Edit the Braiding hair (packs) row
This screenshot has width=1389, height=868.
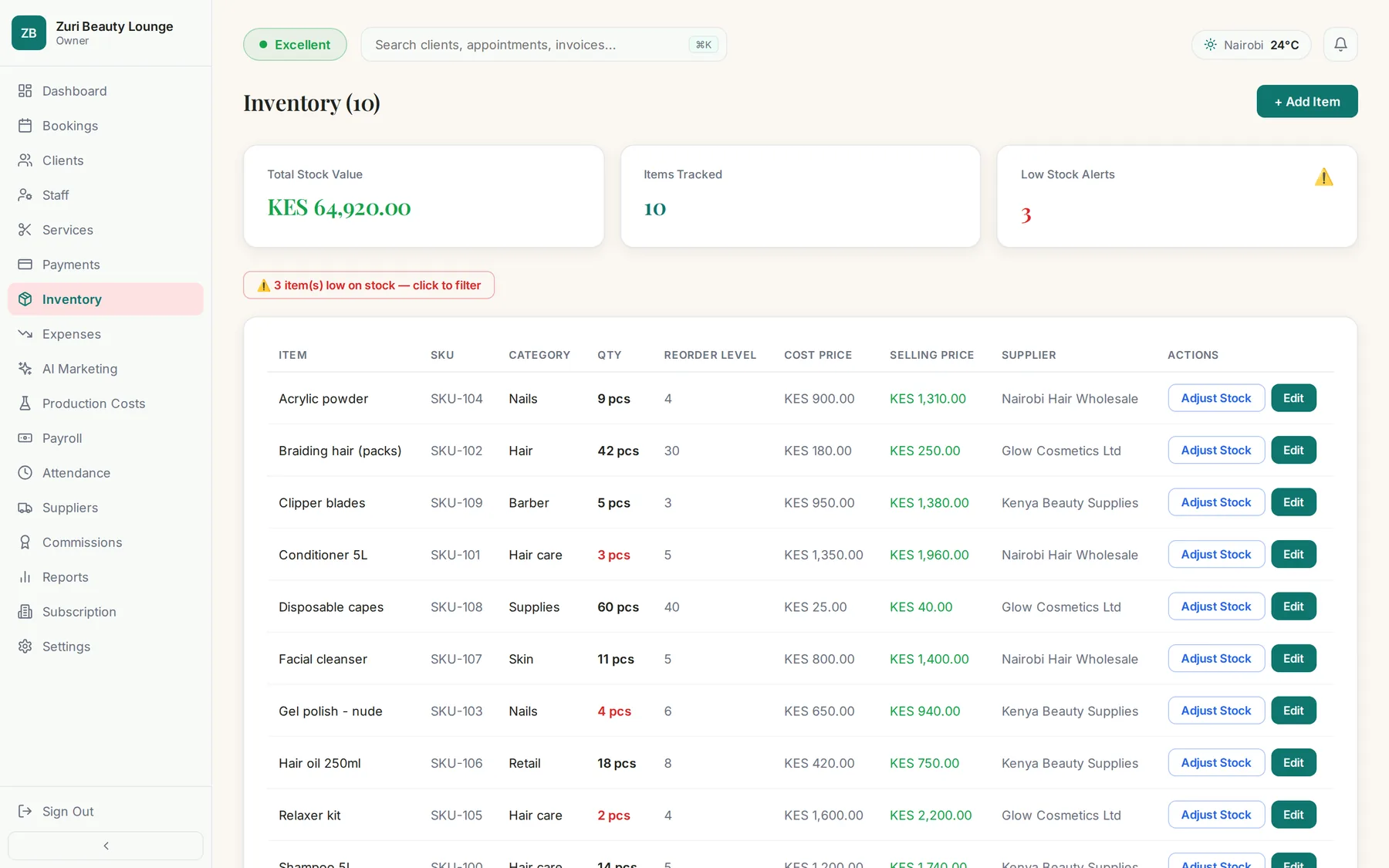(1293, 451)
